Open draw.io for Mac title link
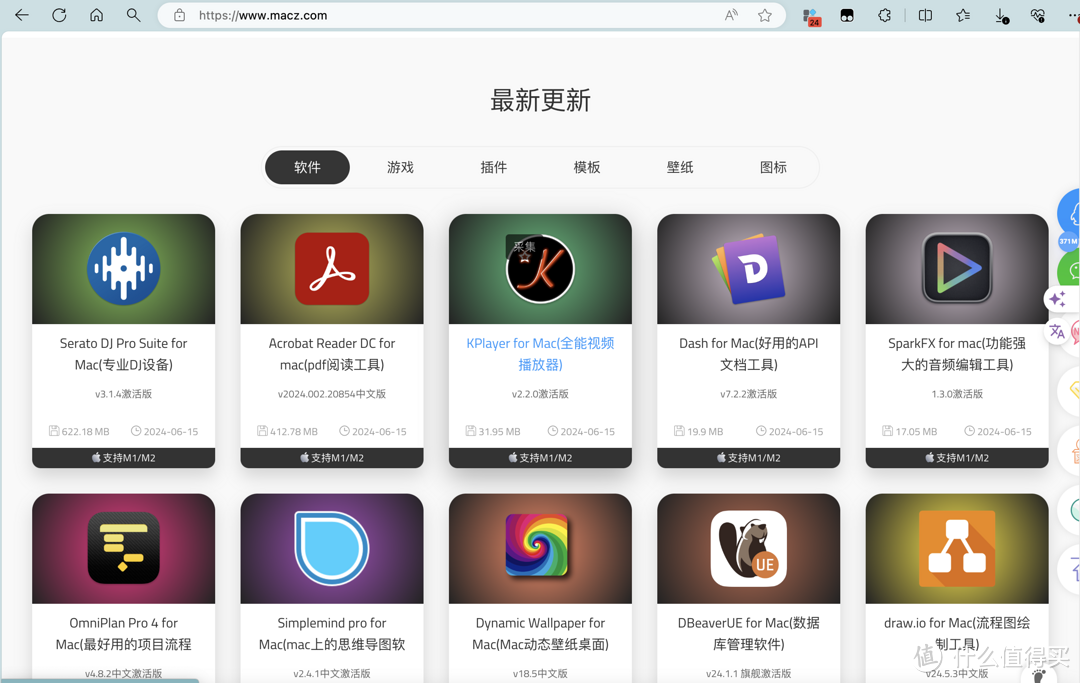The width and height of the screenshot is (1080, 683). (x=957, y=633)
